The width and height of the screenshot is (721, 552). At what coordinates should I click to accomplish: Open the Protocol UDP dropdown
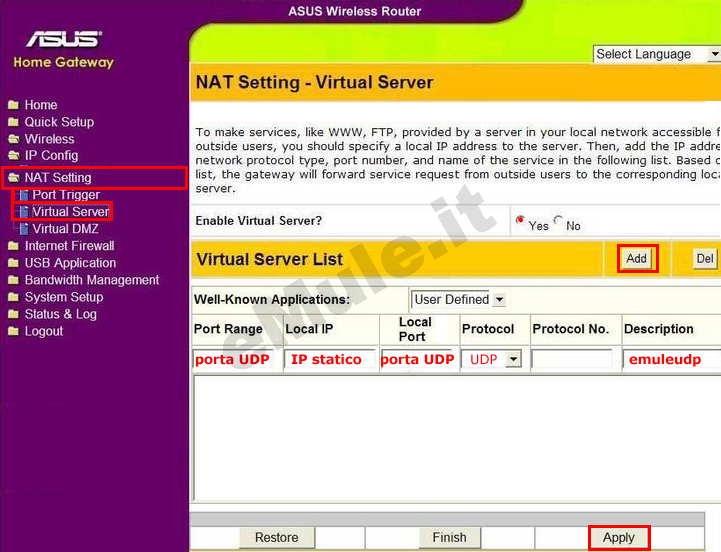pyautogui.click(x=491, y=359)
